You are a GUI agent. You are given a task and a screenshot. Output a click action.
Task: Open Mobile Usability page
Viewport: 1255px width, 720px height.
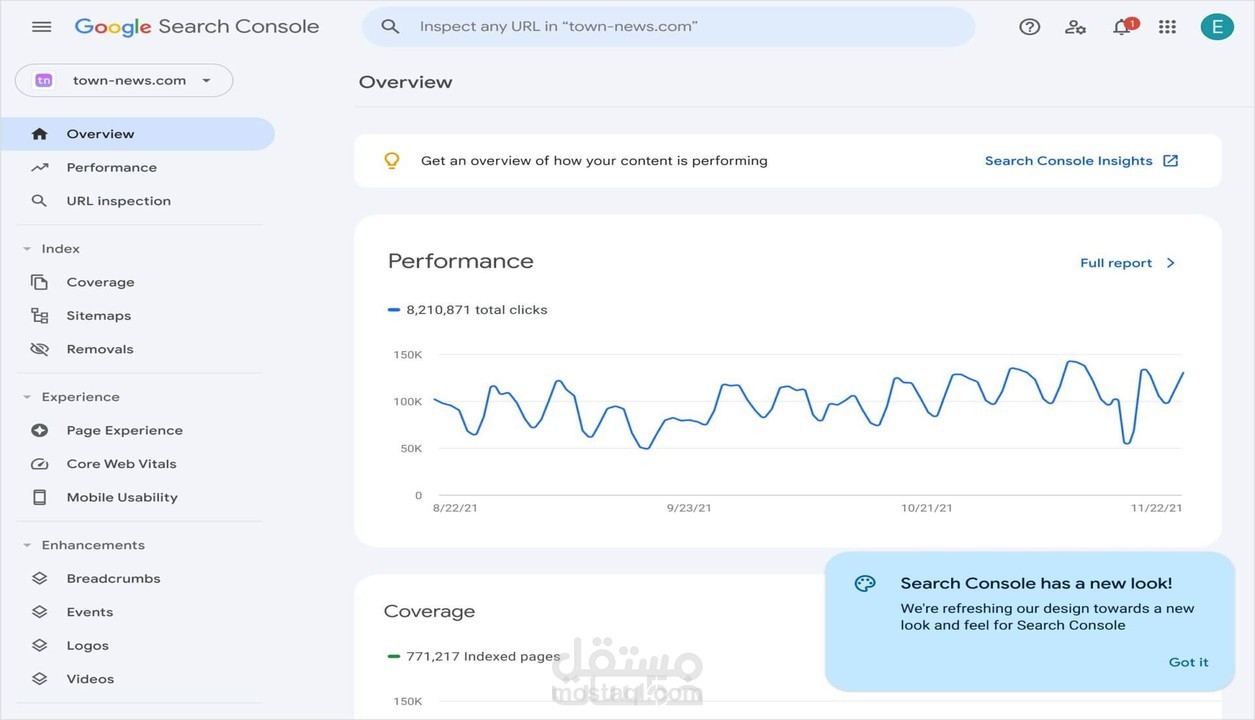tap(121, 497)
